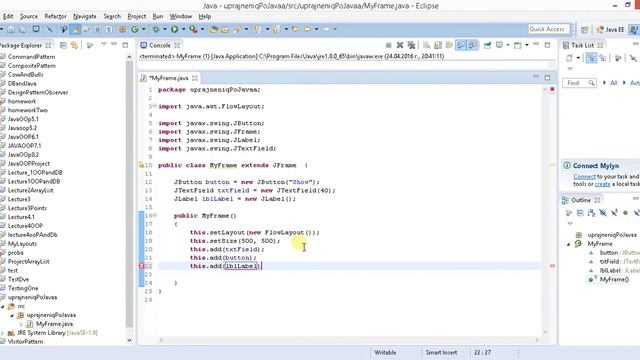This screenshot has width=640, height=360.
Task: Open the Display Selected Console dropdown arrow
Action: (508, 45)
